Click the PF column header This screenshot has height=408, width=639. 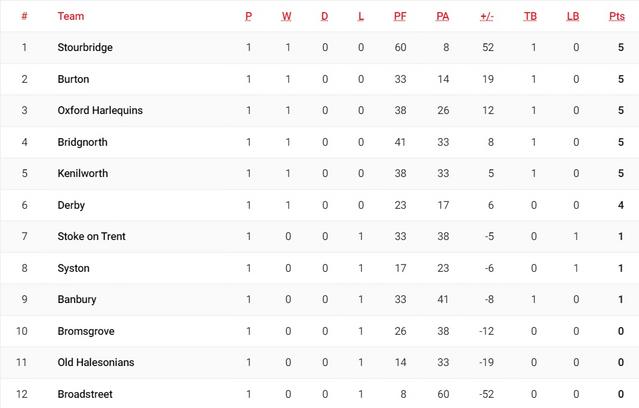pos(400,16)
